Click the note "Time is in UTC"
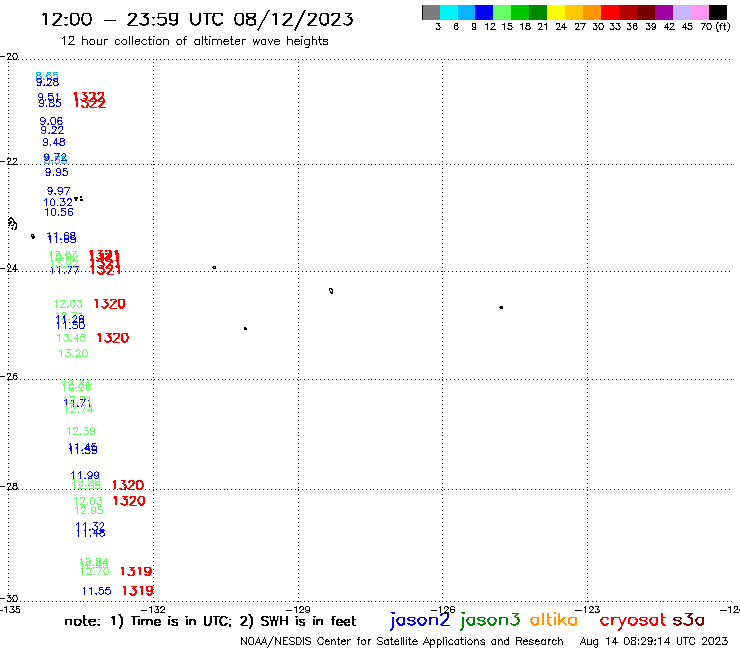740x650 pixels. click(x=181, y=621)
